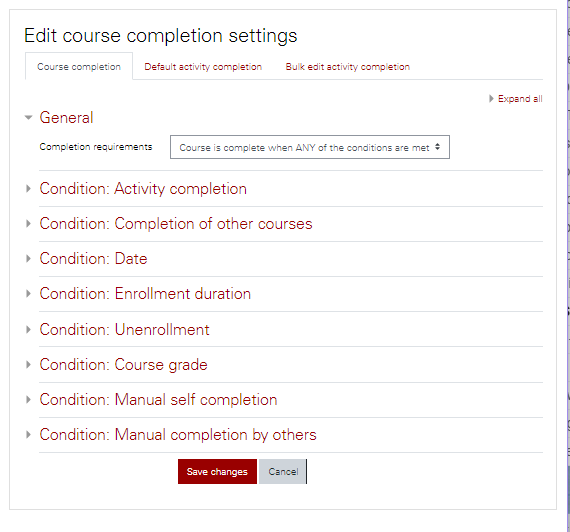Click the Save changes button
The image size is (570, 532).
(217, 472)
